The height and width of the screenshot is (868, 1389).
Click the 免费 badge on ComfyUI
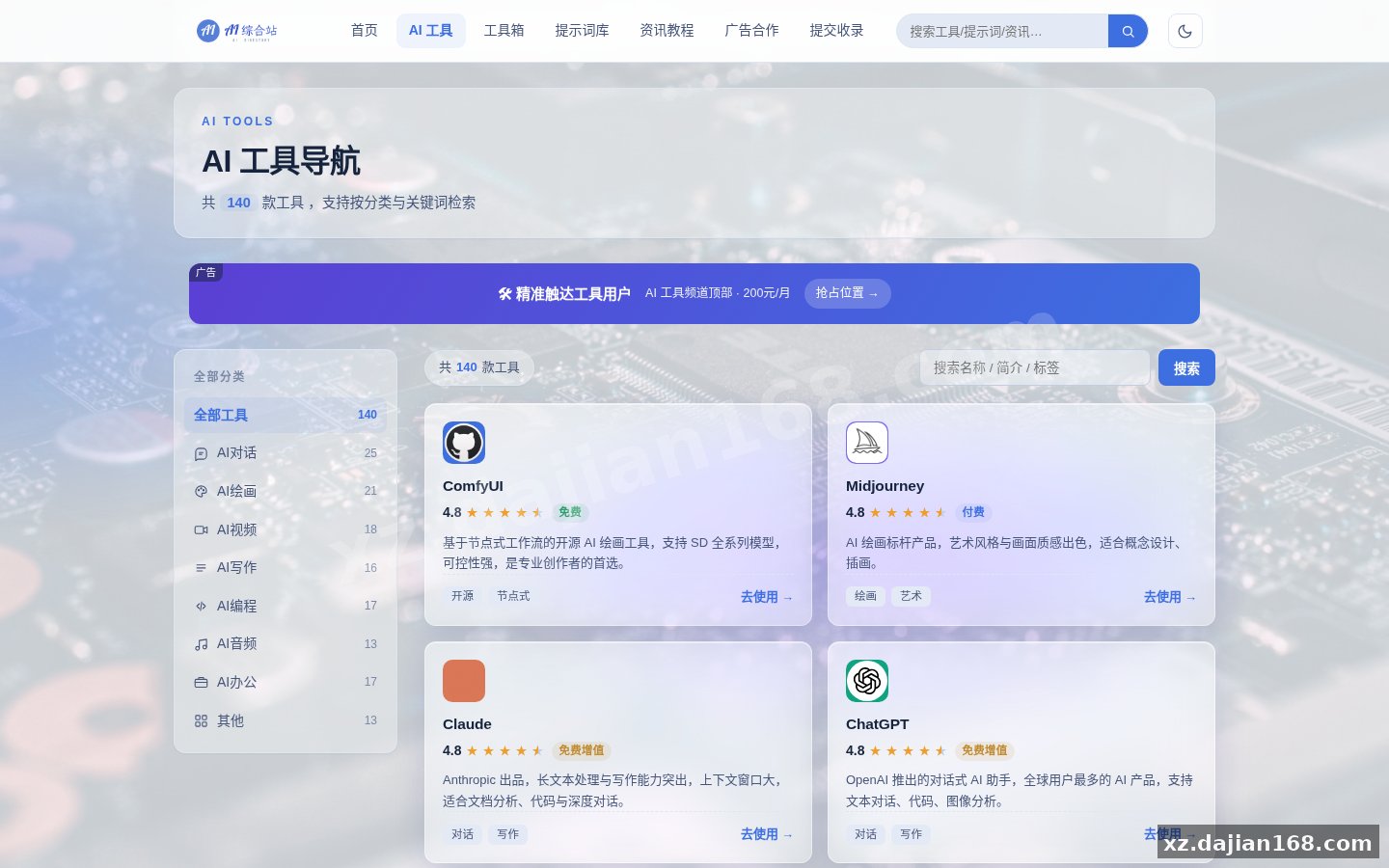[x=570, y=512]
